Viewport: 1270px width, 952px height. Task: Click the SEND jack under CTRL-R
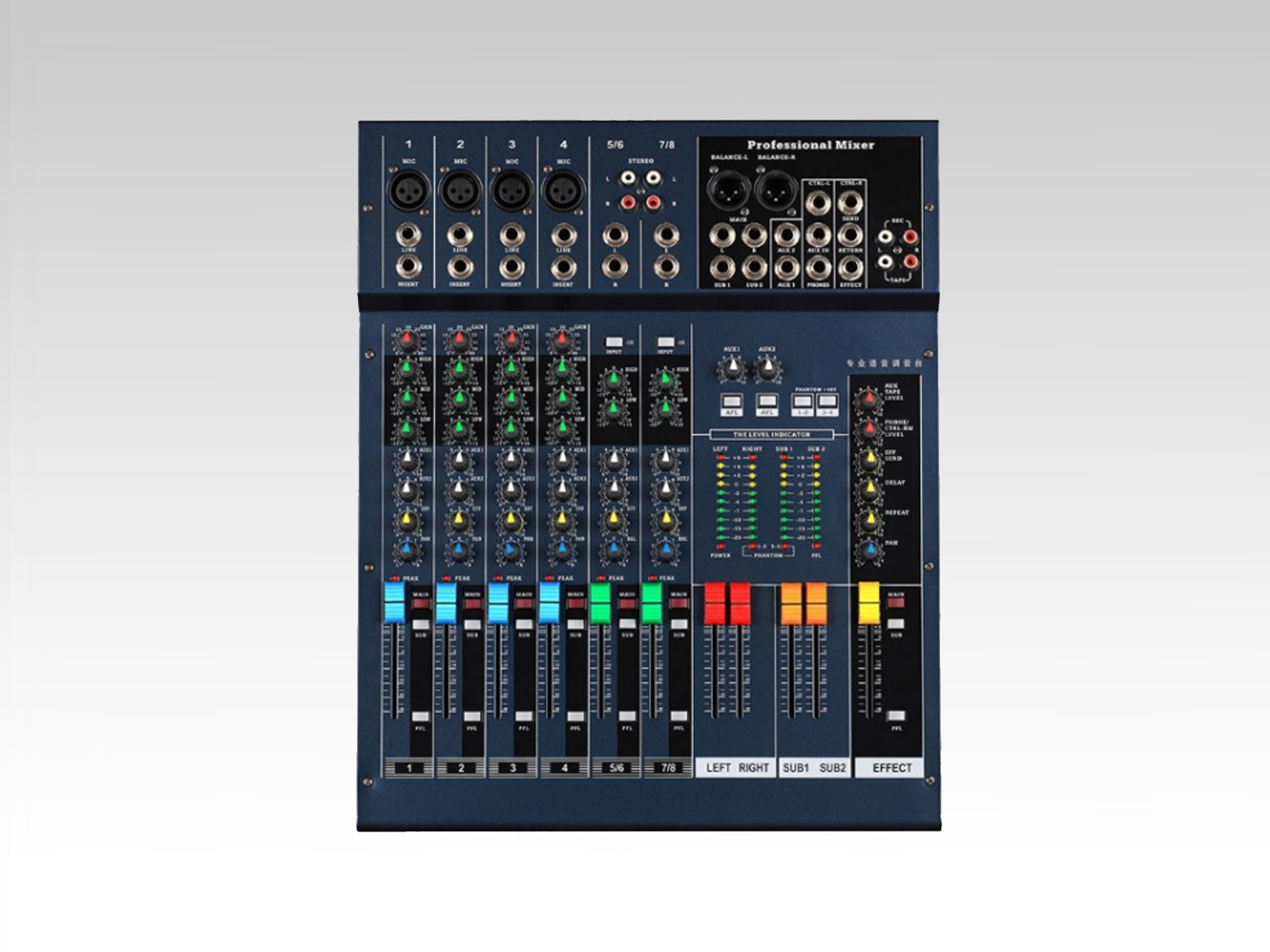click(850, 202)
